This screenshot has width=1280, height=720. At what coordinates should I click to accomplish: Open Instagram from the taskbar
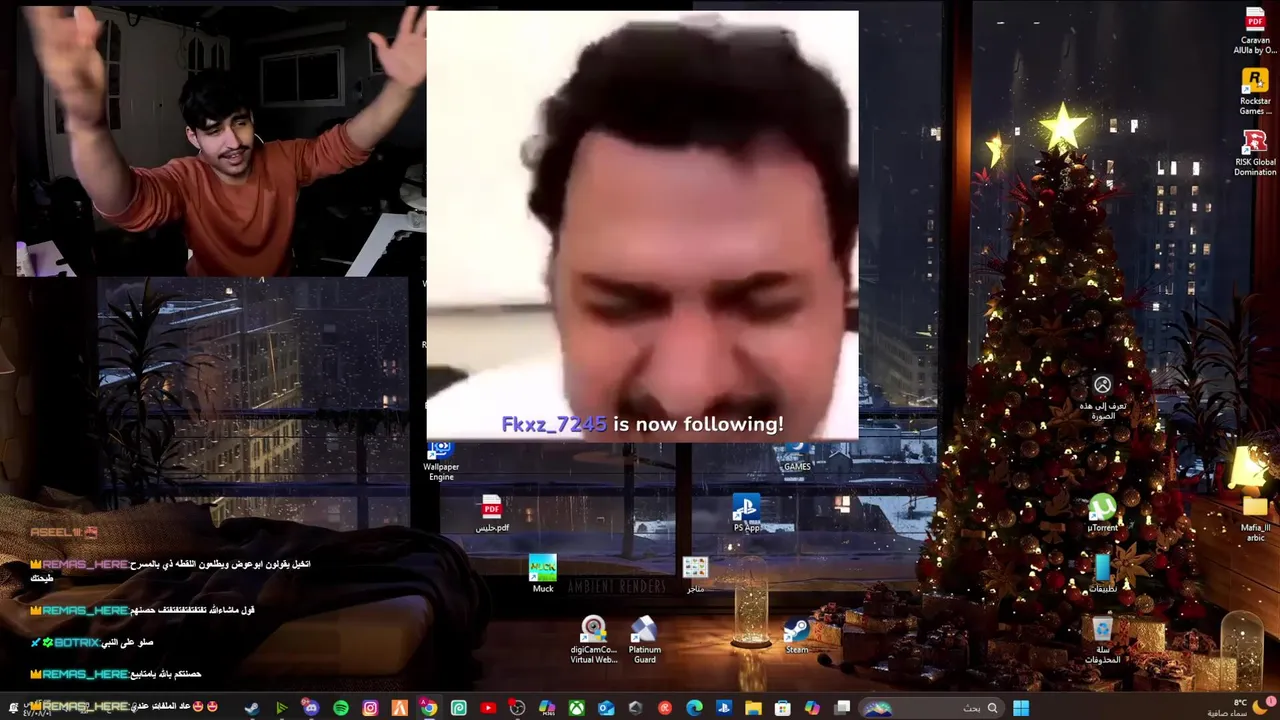(x=371, y=708)
